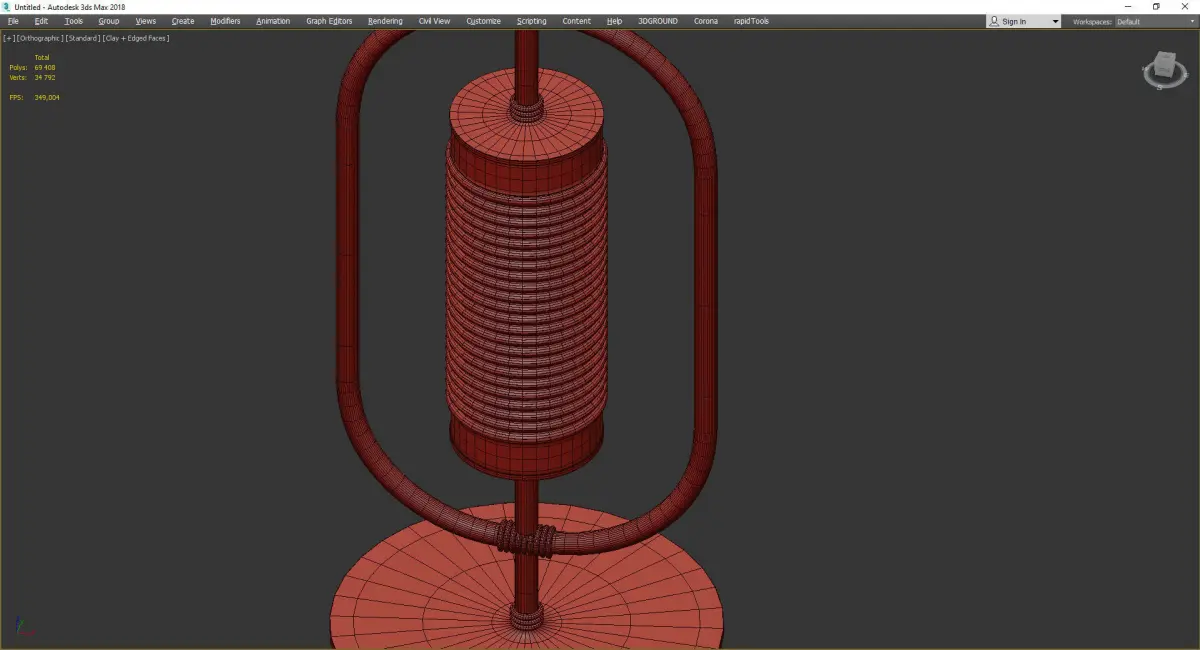Open the Customize menu
The width and height of the screenshot is (1200, 650).
pos(483,21)
